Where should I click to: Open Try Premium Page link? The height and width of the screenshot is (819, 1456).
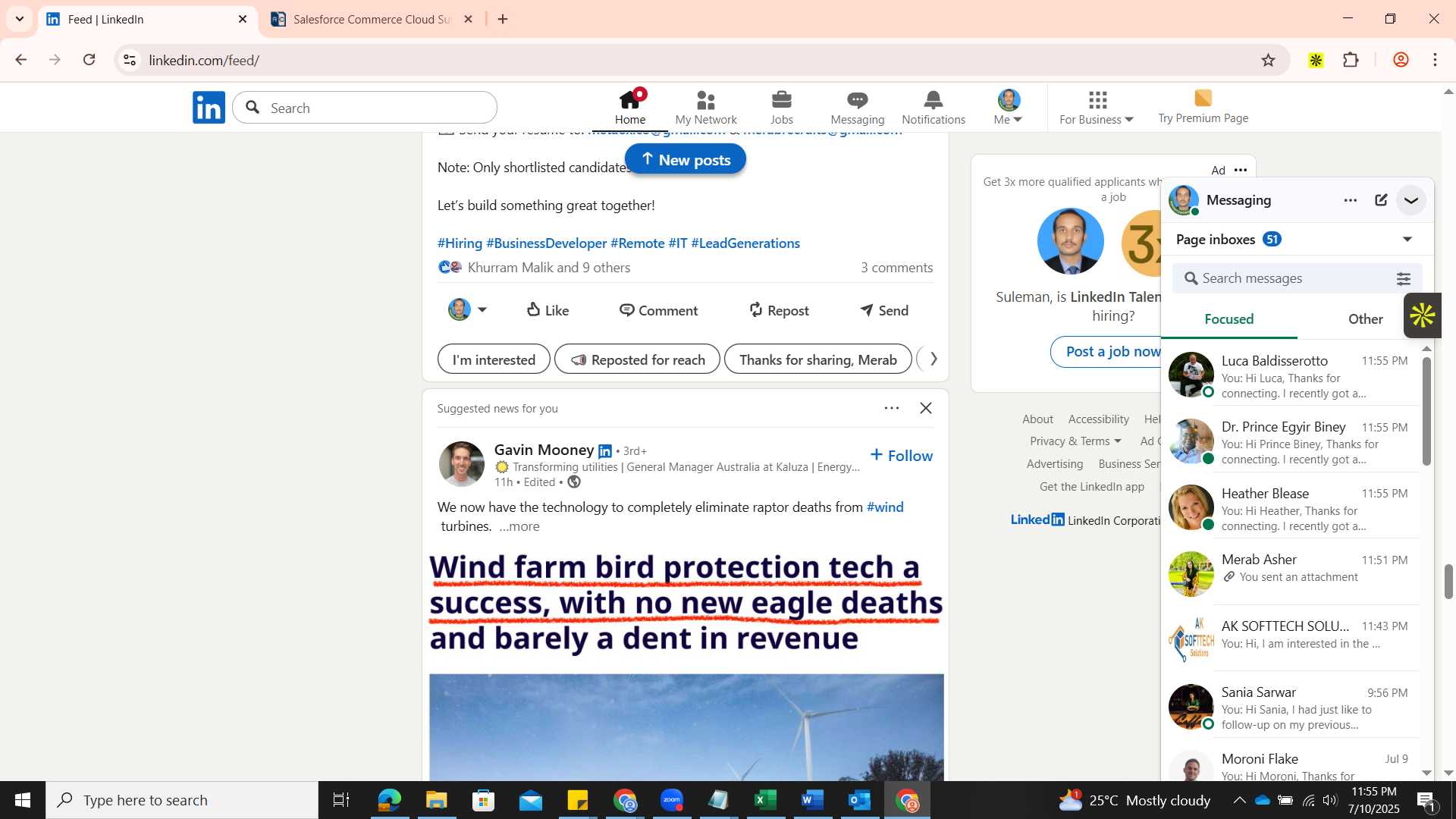[x=1203, y=107]
